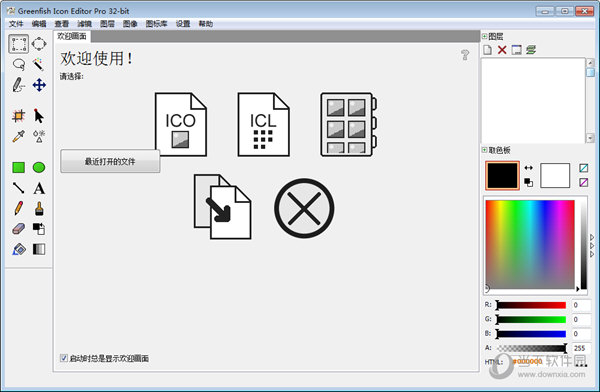600x392 pixels.
Task: Collapse the Layers (图层) panel
Action: (484, 36)
